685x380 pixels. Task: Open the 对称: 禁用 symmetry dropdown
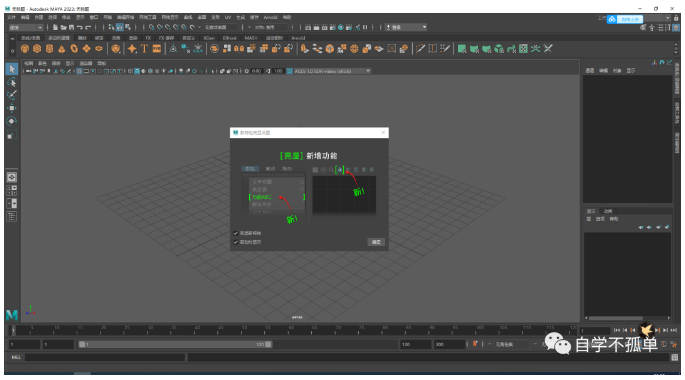click(x=271, y=27)
